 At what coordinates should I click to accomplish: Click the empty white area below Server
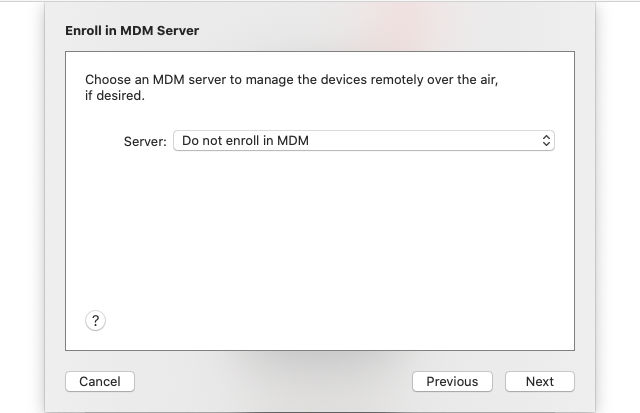320,229
